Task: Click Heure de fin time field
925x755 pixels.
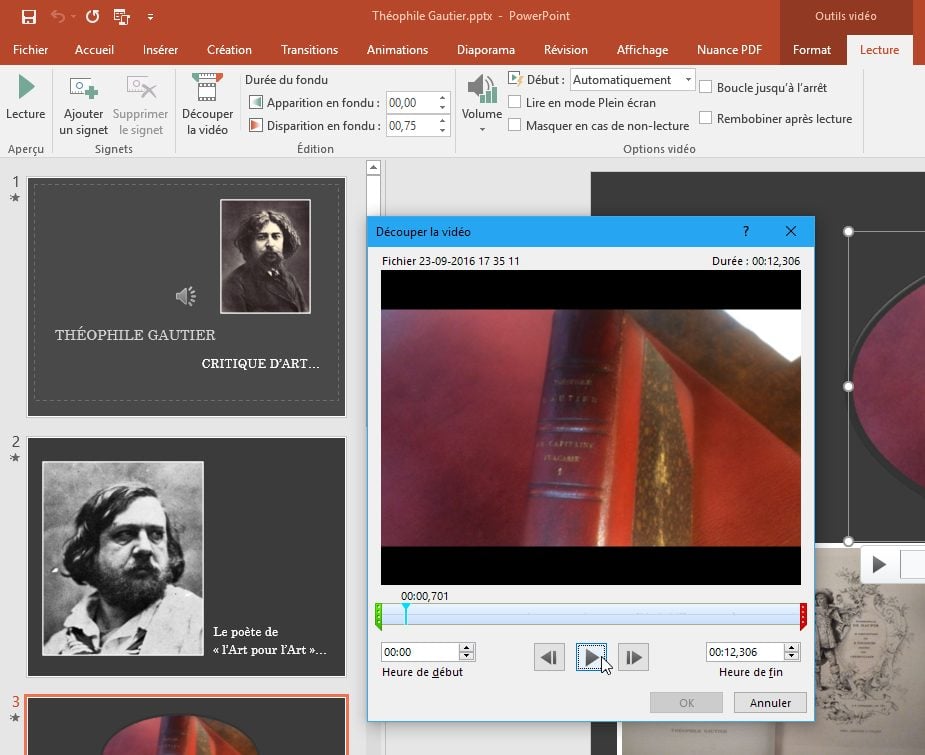Action: pos(744,652)
